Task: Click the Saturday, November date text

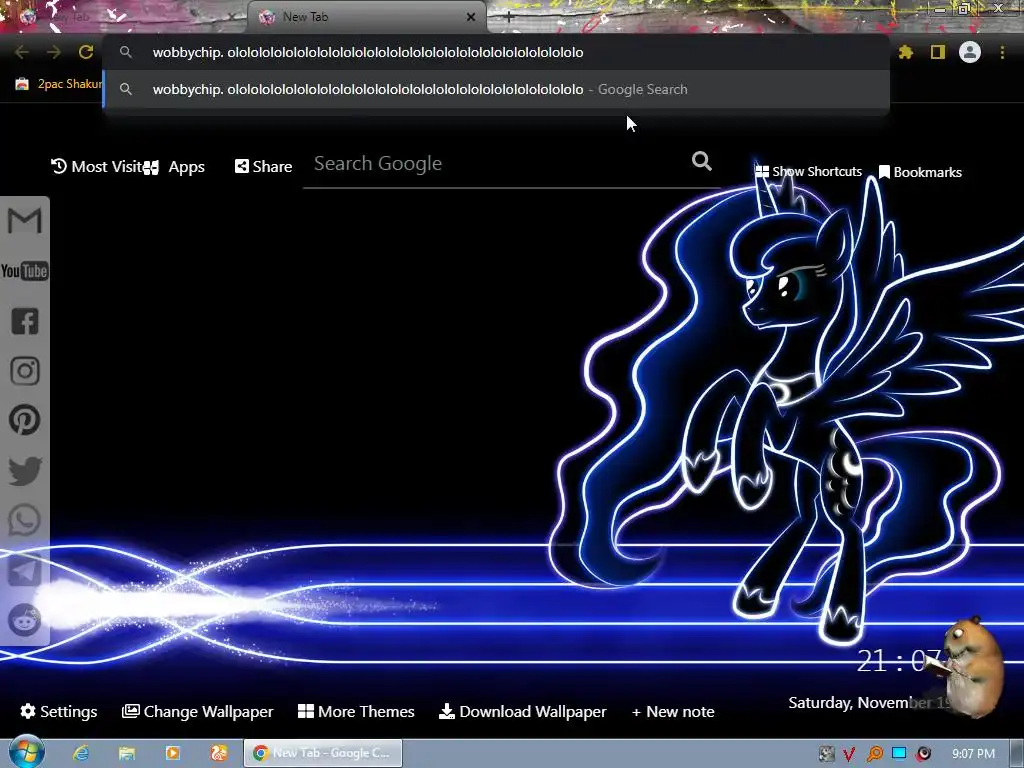Action: pyautogui.click(x=869, y=703)
